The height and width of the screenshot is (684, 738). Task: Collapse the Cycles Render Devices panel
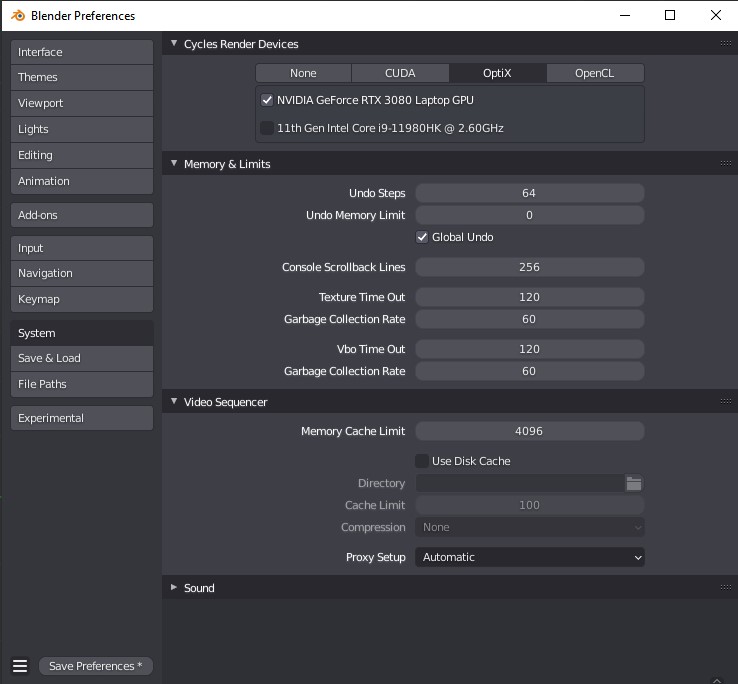[174, 43]
